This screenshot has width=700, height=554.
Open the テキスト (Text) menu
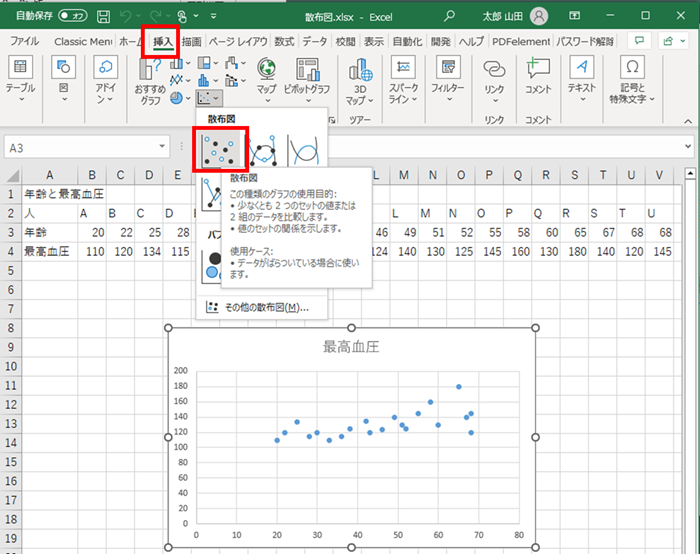[x=582, y=79]
